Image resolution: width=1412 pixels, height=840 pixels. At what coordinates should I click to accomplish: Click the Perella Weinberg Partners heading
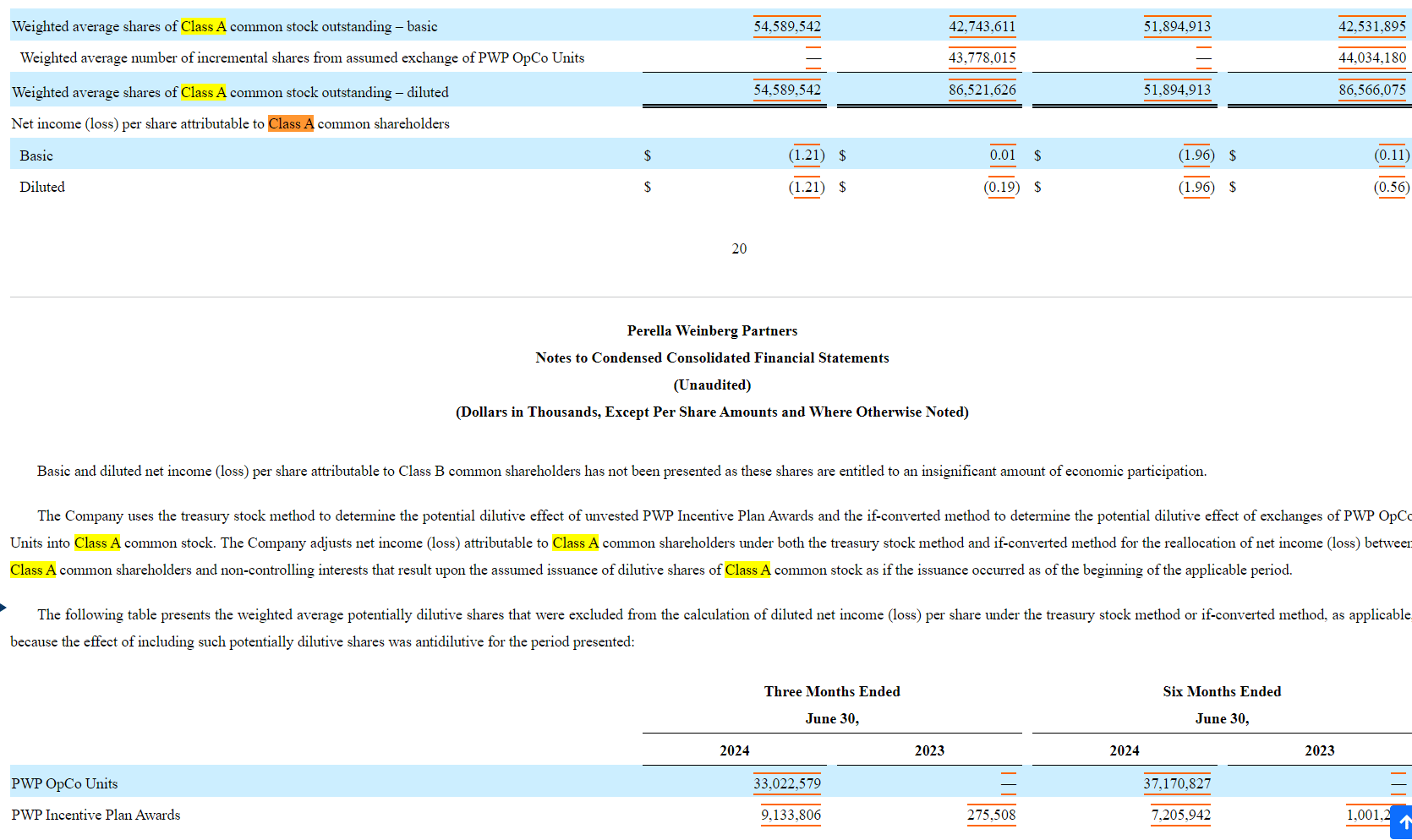[x=712, y=330]
